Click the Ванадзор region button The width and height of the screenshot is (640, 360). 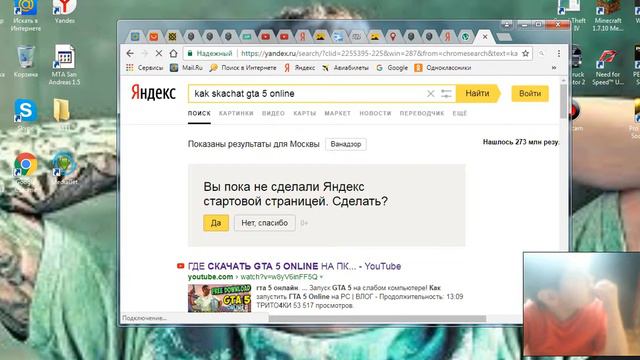tap(346, 144)
